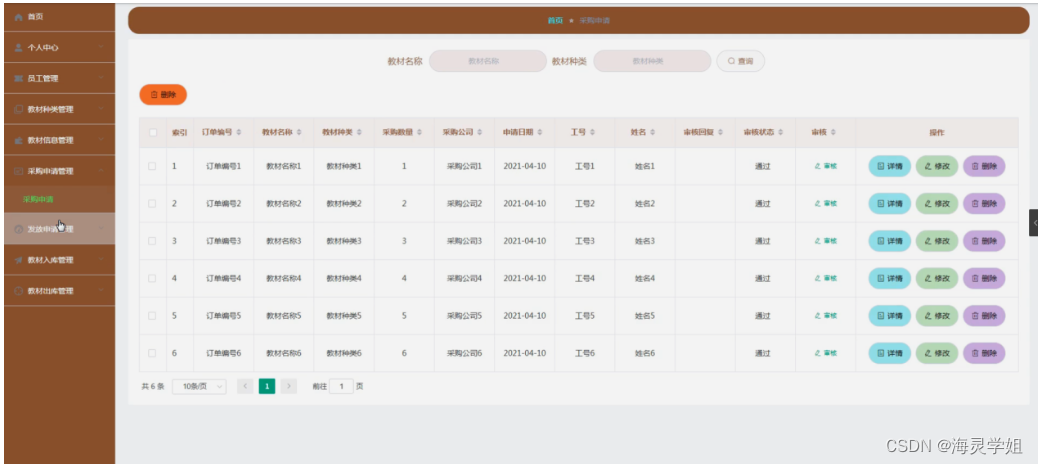Open 首页 in the breadcrumb bar
Image resolution: width=1038 pixels, height=464 pixels.
pos(555,21)
